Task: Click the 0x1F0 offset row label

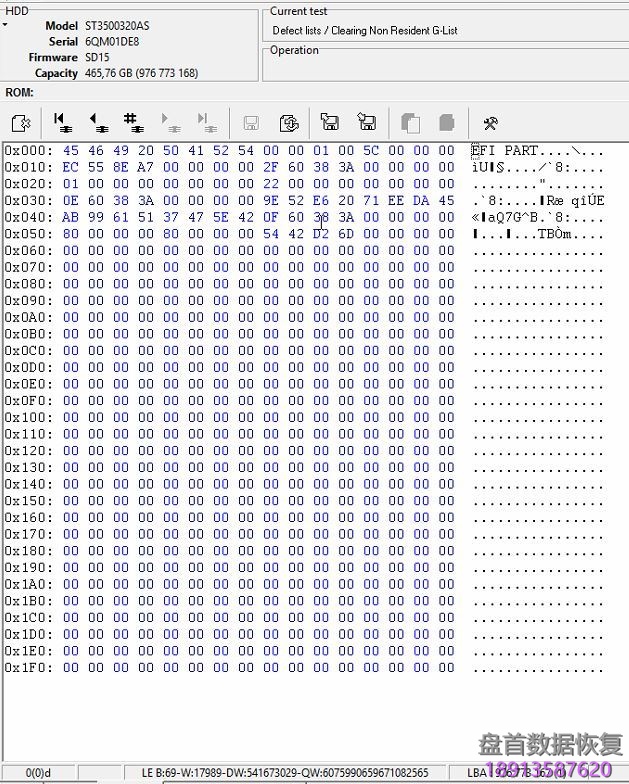Action: [x=26, y=668]
